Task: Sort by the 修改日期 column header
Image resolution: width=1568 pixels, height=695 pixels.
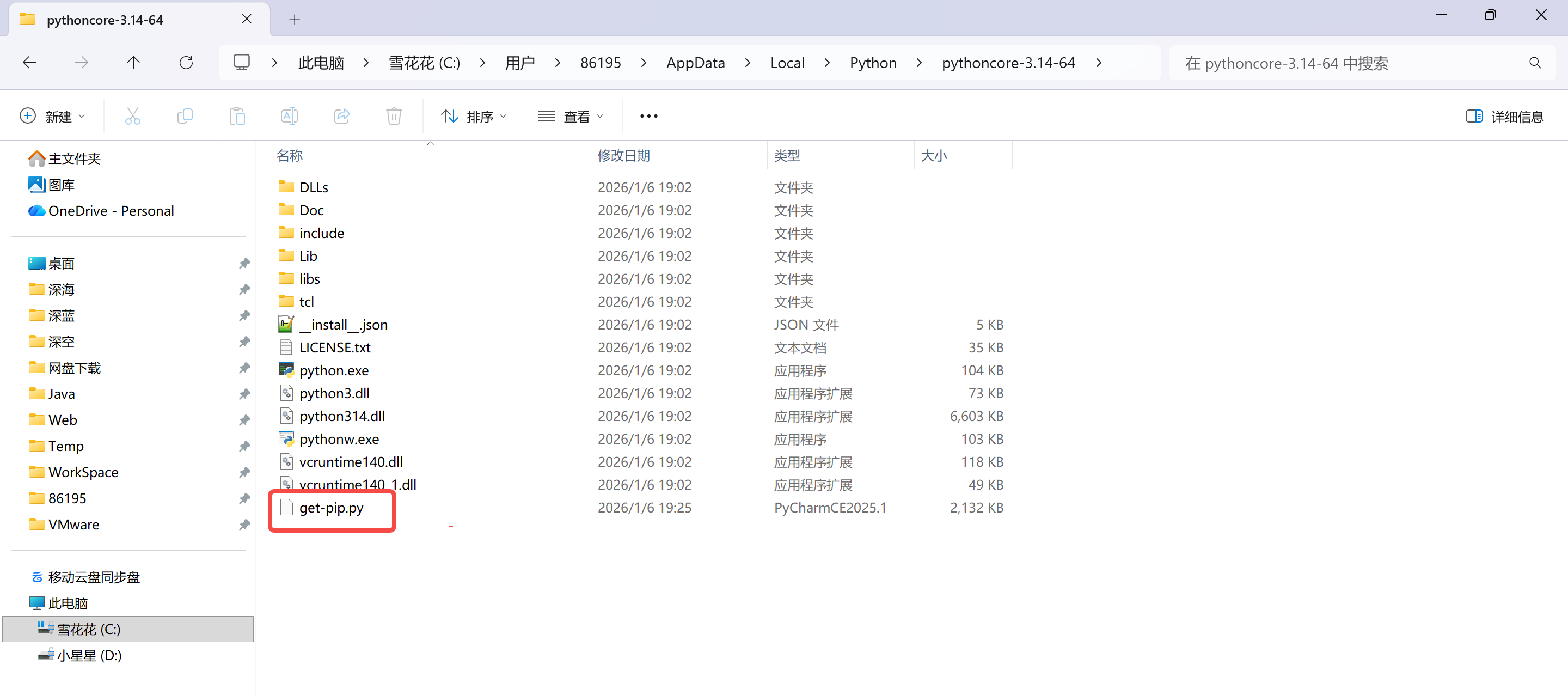Action: tap(623, 155)
